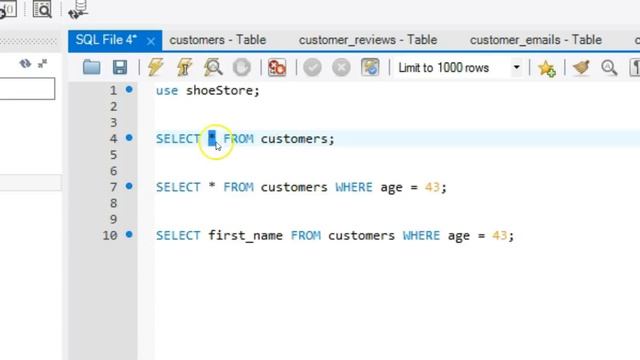Image resolution: width=640 pixels, height=360 pixels.
Task: Click statement marker dot on line 1
Action: (x=129, y=89)
